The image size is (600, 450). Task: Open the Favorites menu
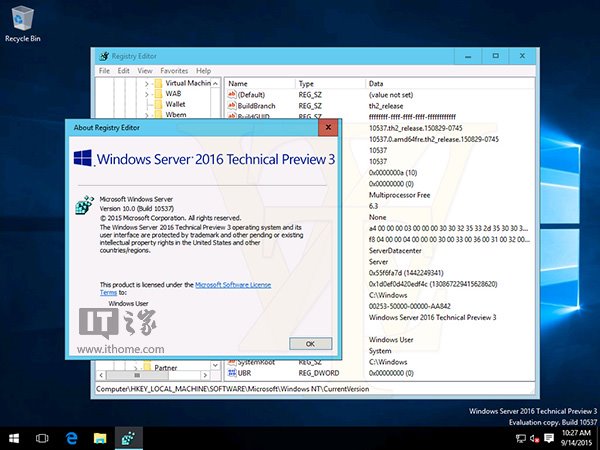[x=174, y=71]
